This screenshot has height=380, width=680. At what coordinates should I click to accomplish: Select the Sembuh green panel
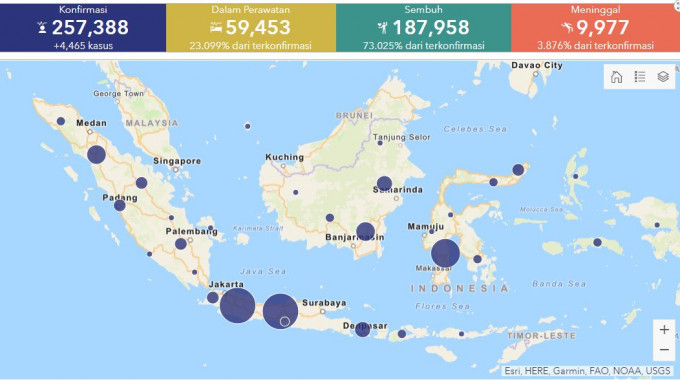point(423,28)
